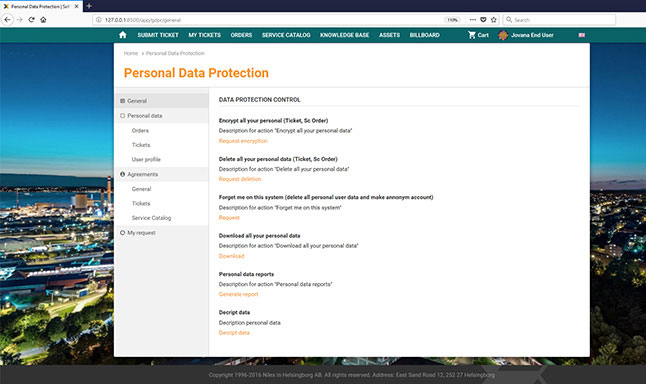Open the shopping Cart icon
Viewport: 646px width, 384px height.
[472, 35]
